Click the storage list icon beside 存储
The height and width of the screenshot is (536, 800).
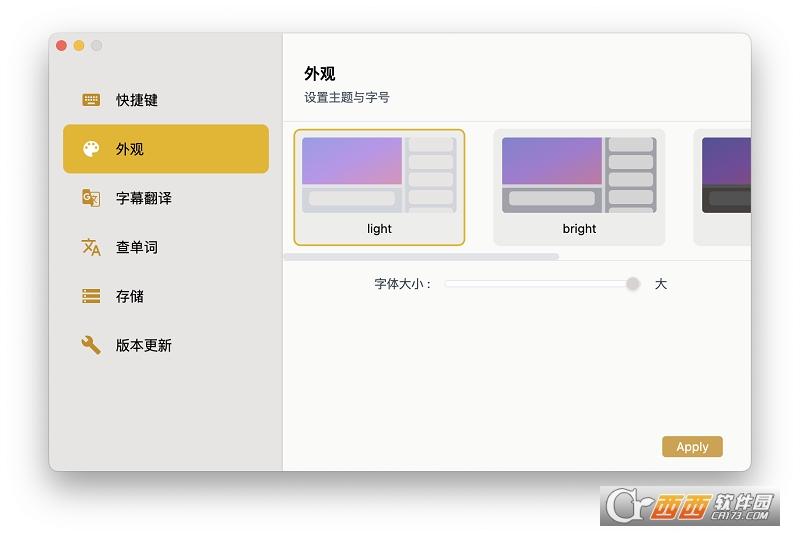click(91, 296)
